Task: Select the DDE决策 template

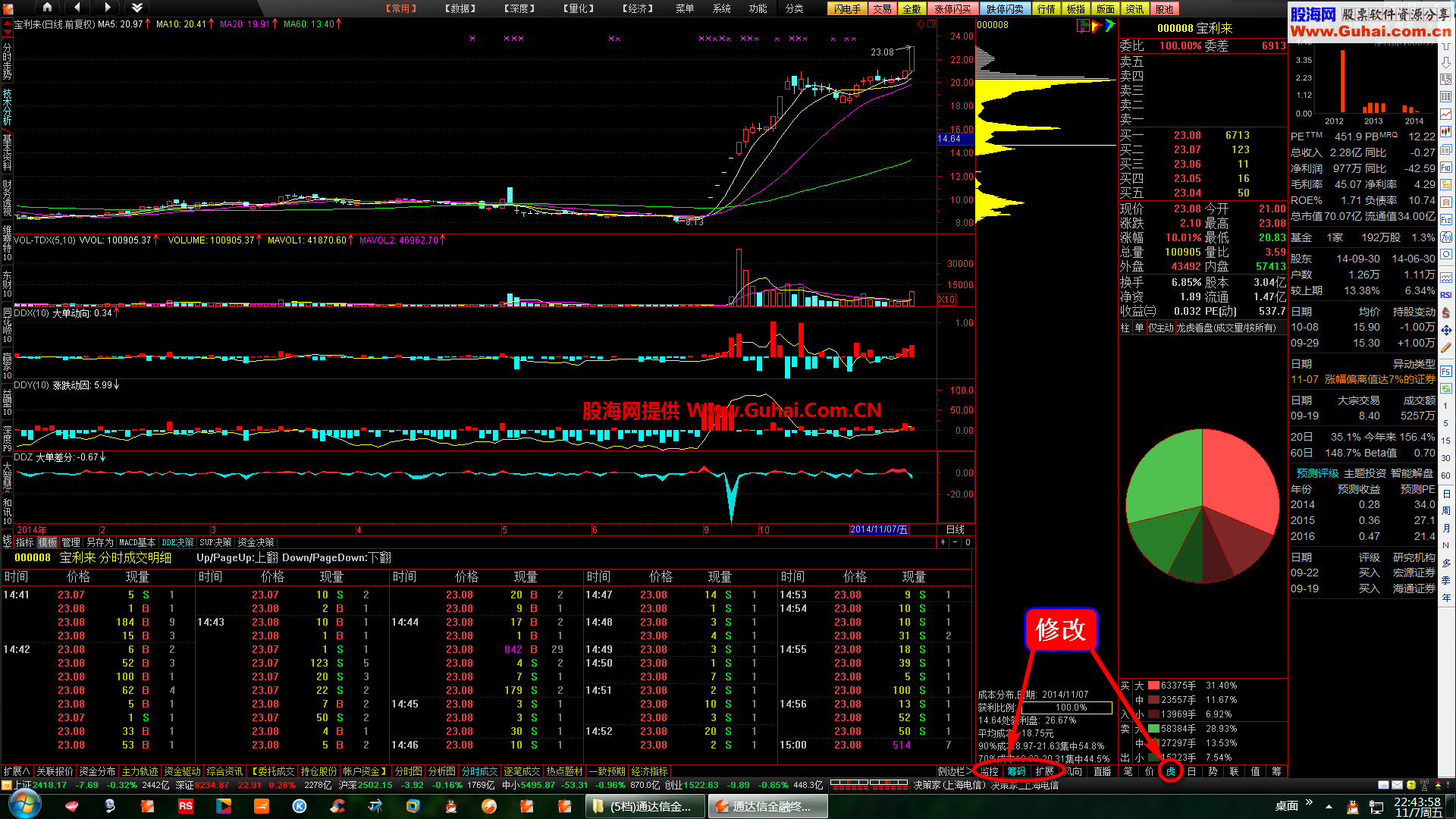Action: click(178, 542)
